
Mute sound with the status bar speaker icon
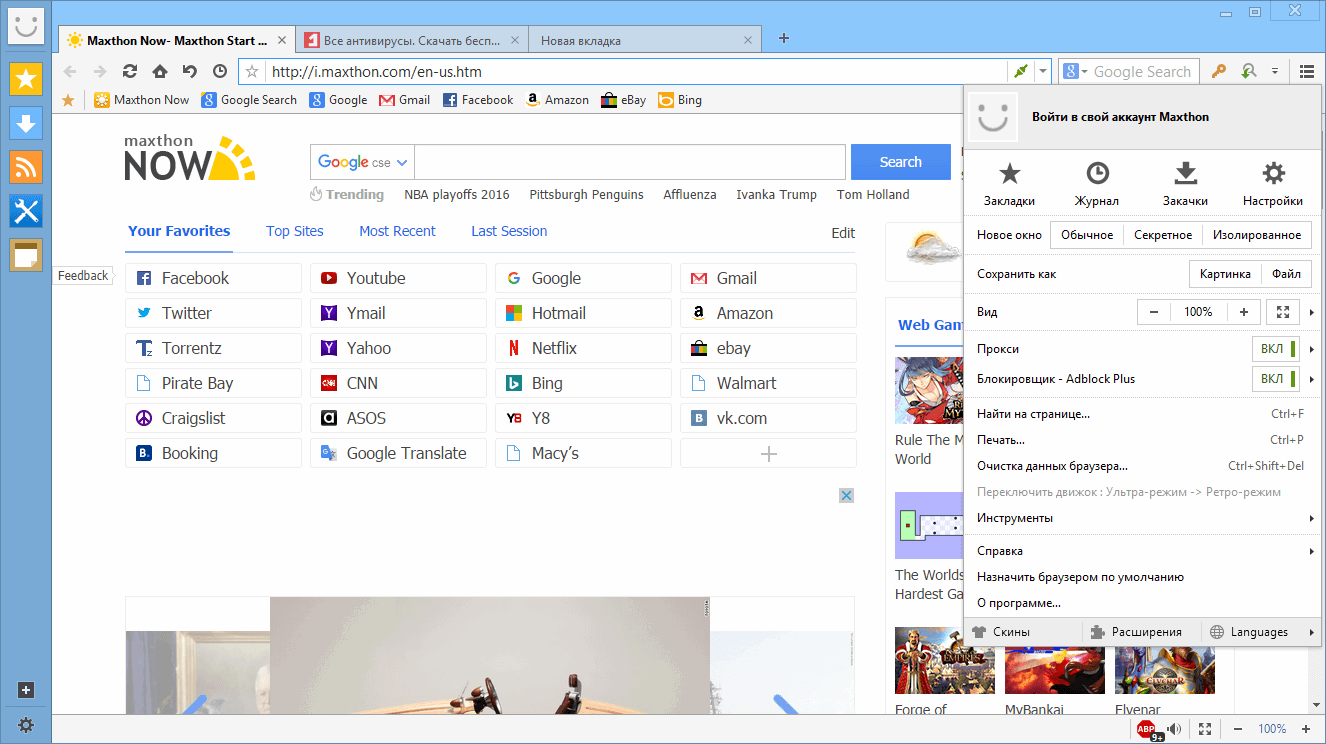[x=1175, y=729]
